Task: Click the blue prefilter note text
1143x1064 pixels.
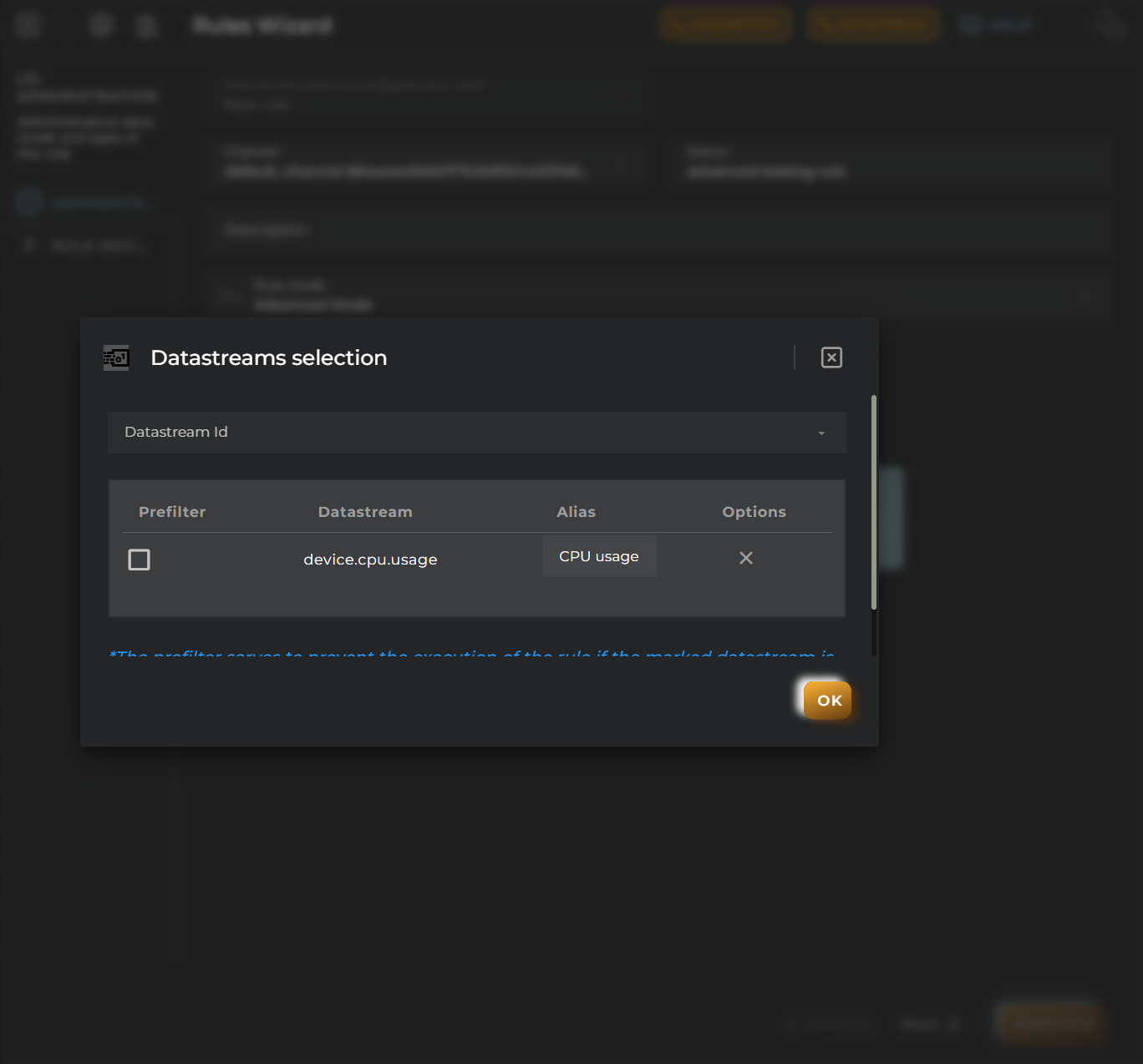Action: [472, 652]
